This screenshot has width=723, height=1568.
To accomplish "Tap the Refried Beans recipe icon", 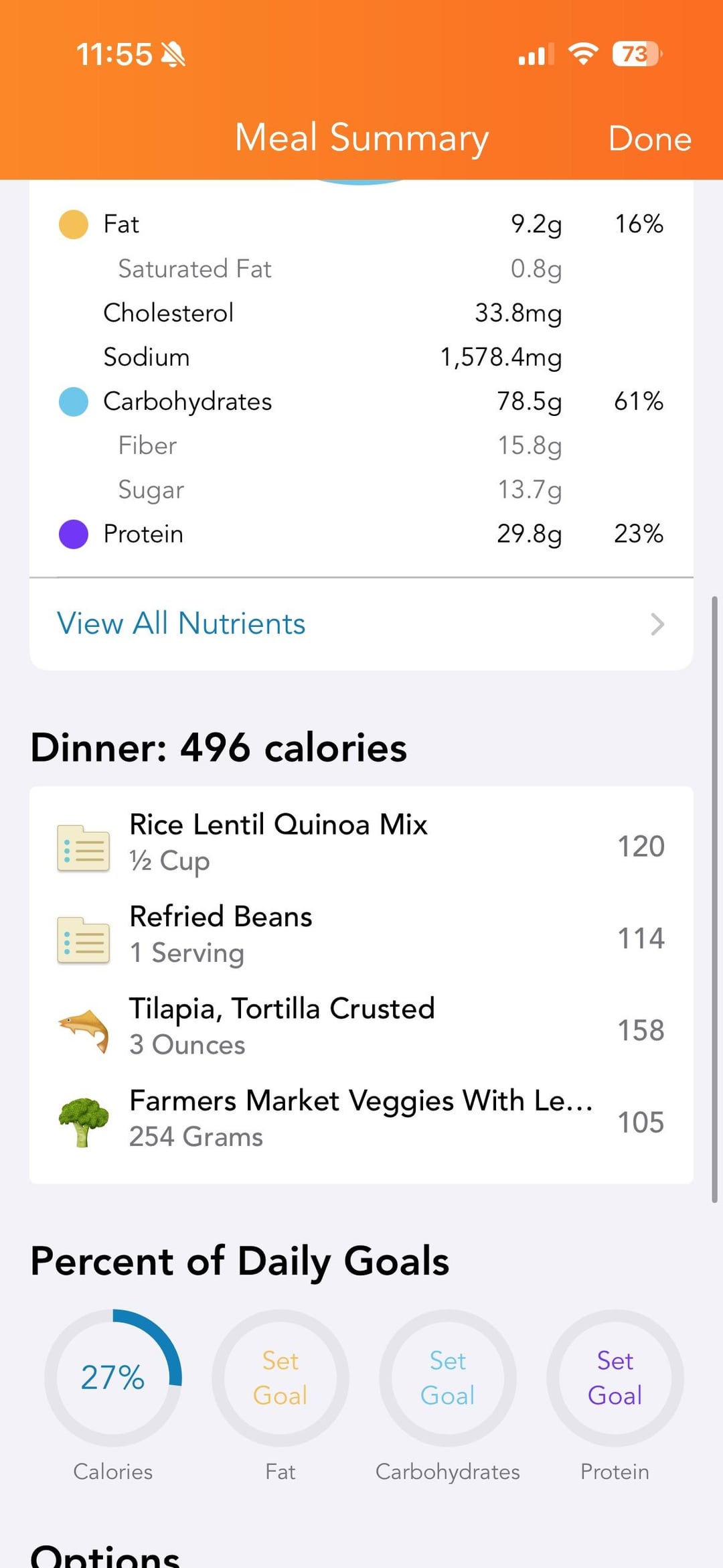I will [x=84, y=939].
